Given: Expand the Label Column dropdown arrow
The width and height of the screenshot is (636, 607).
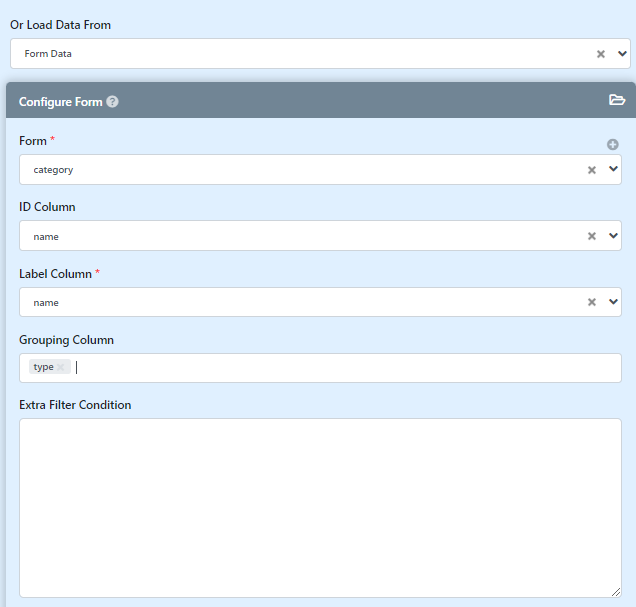Looking at the screenshot, I should point(613,302).
